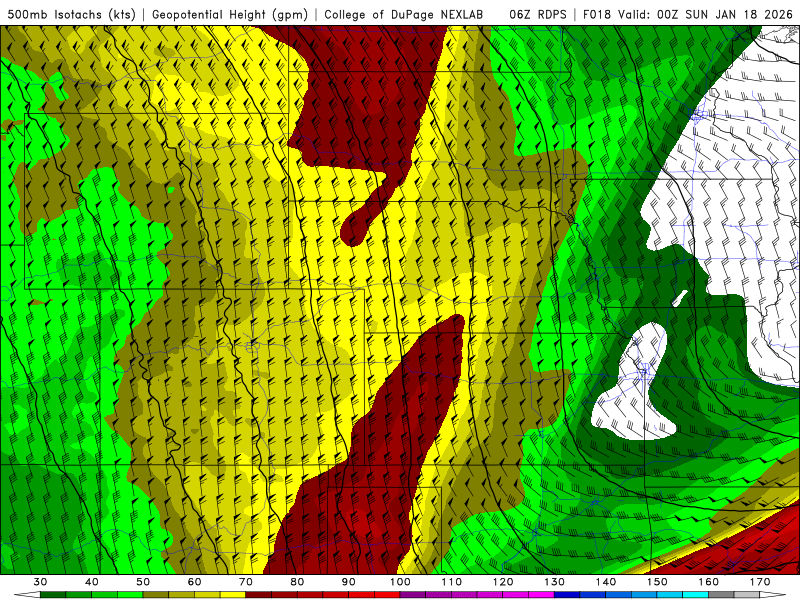Click the '60' label on the color scale
The width and height of the screenshot is (800, 600).
(x=194, y=582)
